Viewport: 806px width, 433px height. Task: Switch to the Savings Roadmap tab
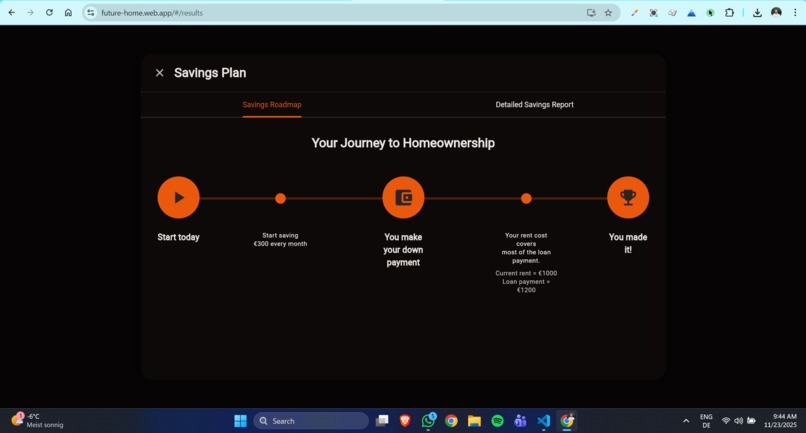click(272, 104)
